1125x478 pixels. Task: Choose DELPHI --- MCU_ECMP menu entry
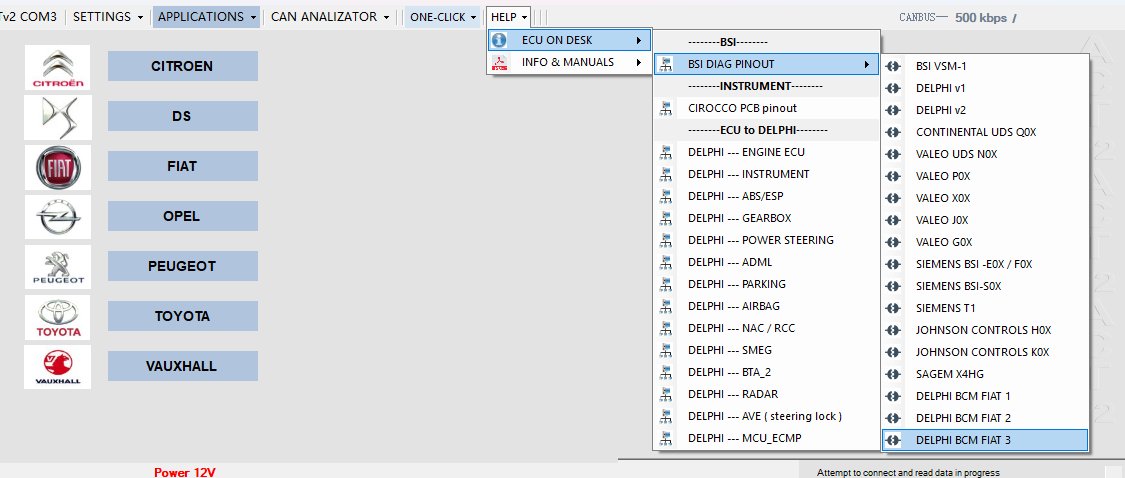[766, 438]
